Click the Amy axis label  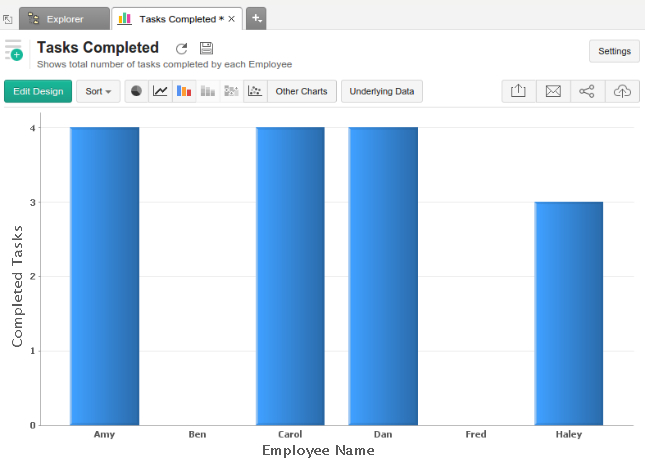coord(104,435)
